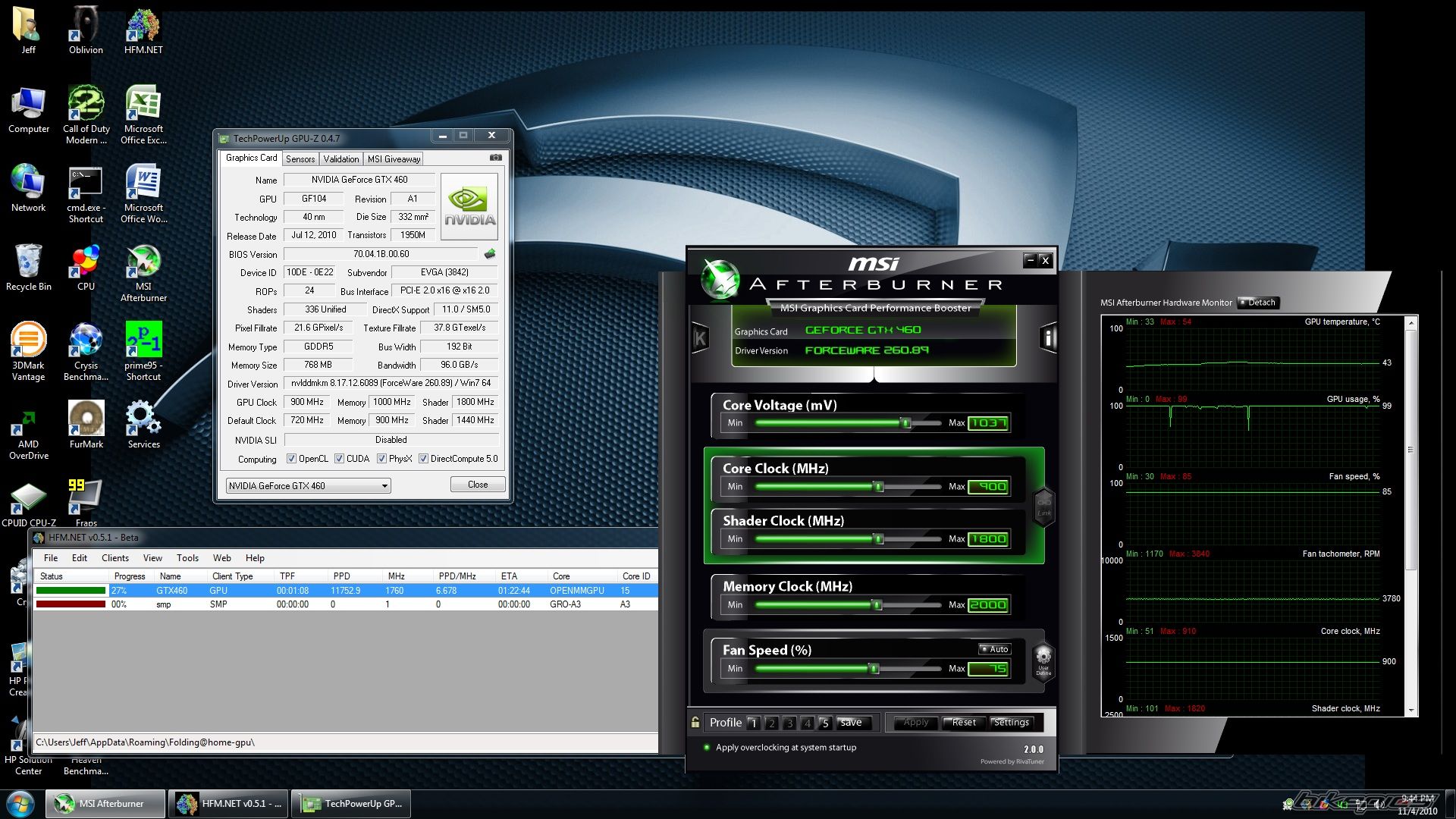Toggle the CUDA checkbox in GPU-Z
Image resolution: width=1456 pixels, height=819 pixels.
point(339,459)
